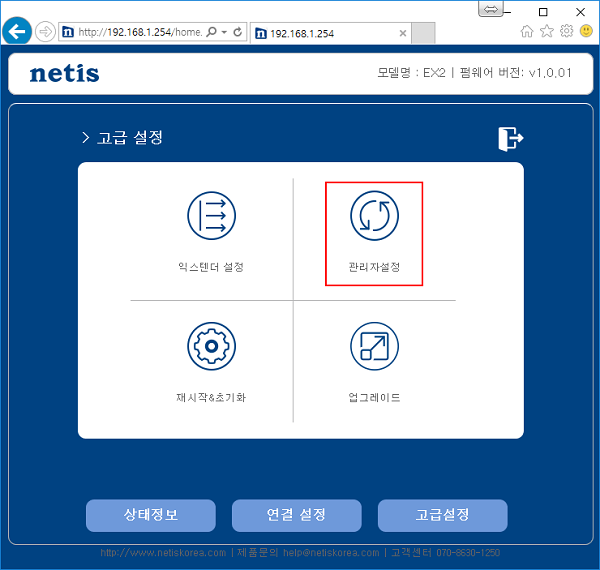Click the 익스텐더 설정 text label
This screenshot has height=570, width=600.
coord(211,267)
